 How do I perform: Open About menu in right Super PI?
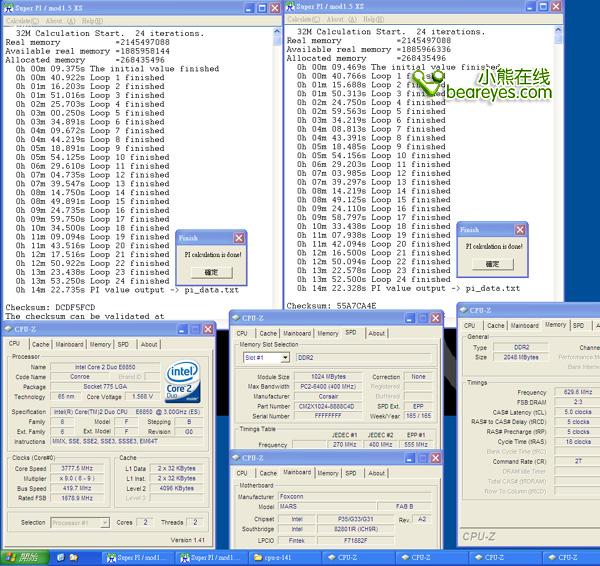[341, 20]
